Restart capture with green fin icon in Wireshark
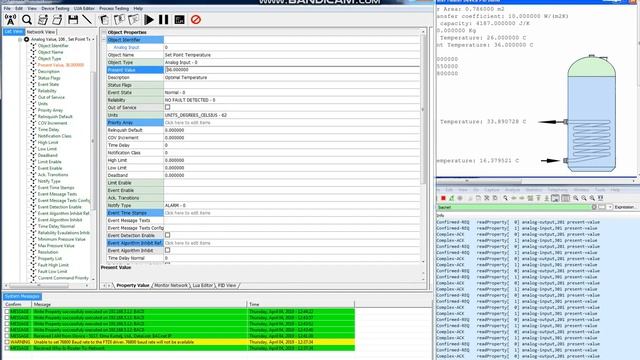The width and height of the screenshot is (640, 360). point(451,198)
